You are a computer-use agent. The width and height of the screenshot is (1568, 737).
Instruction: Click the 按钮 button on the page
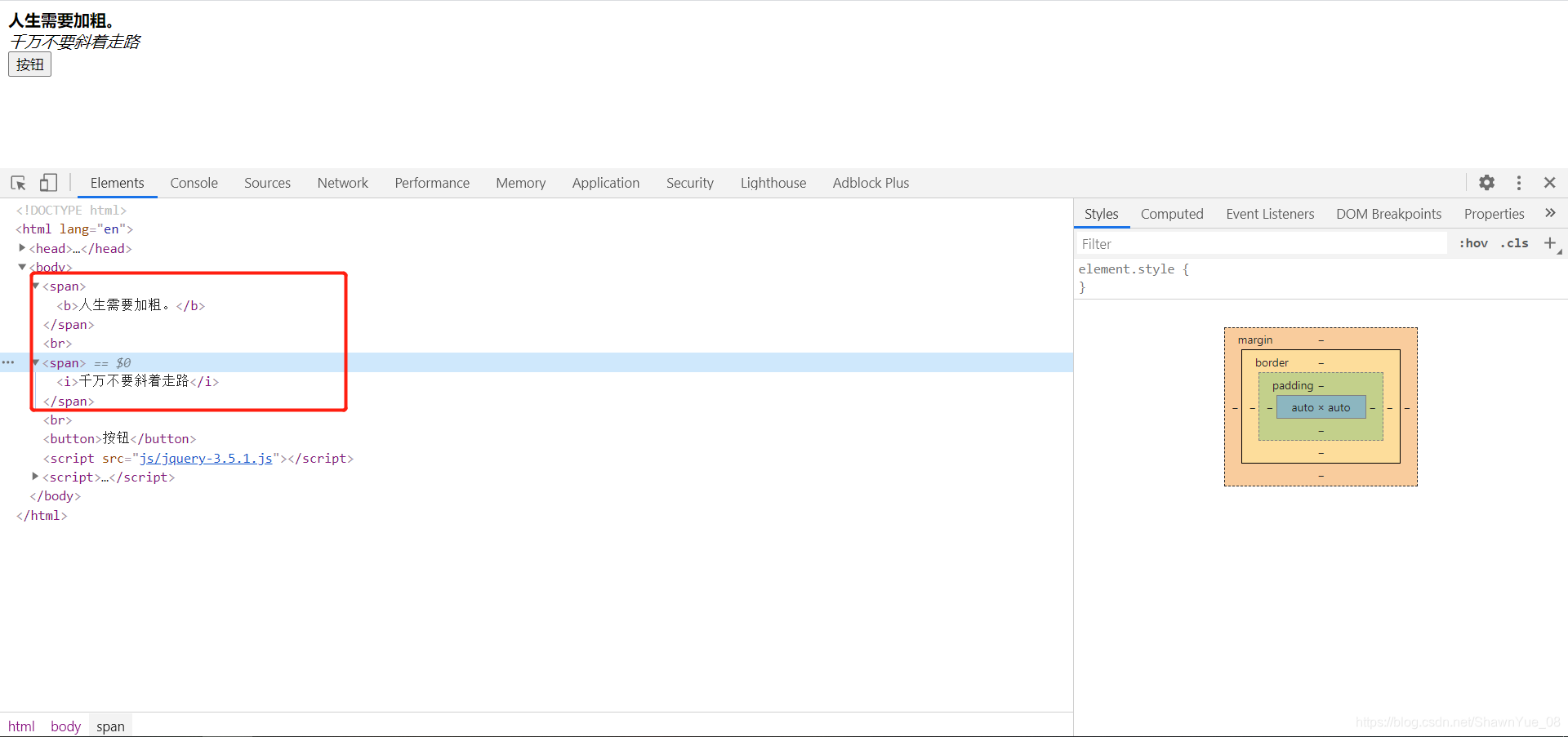[x=29, y=64]
